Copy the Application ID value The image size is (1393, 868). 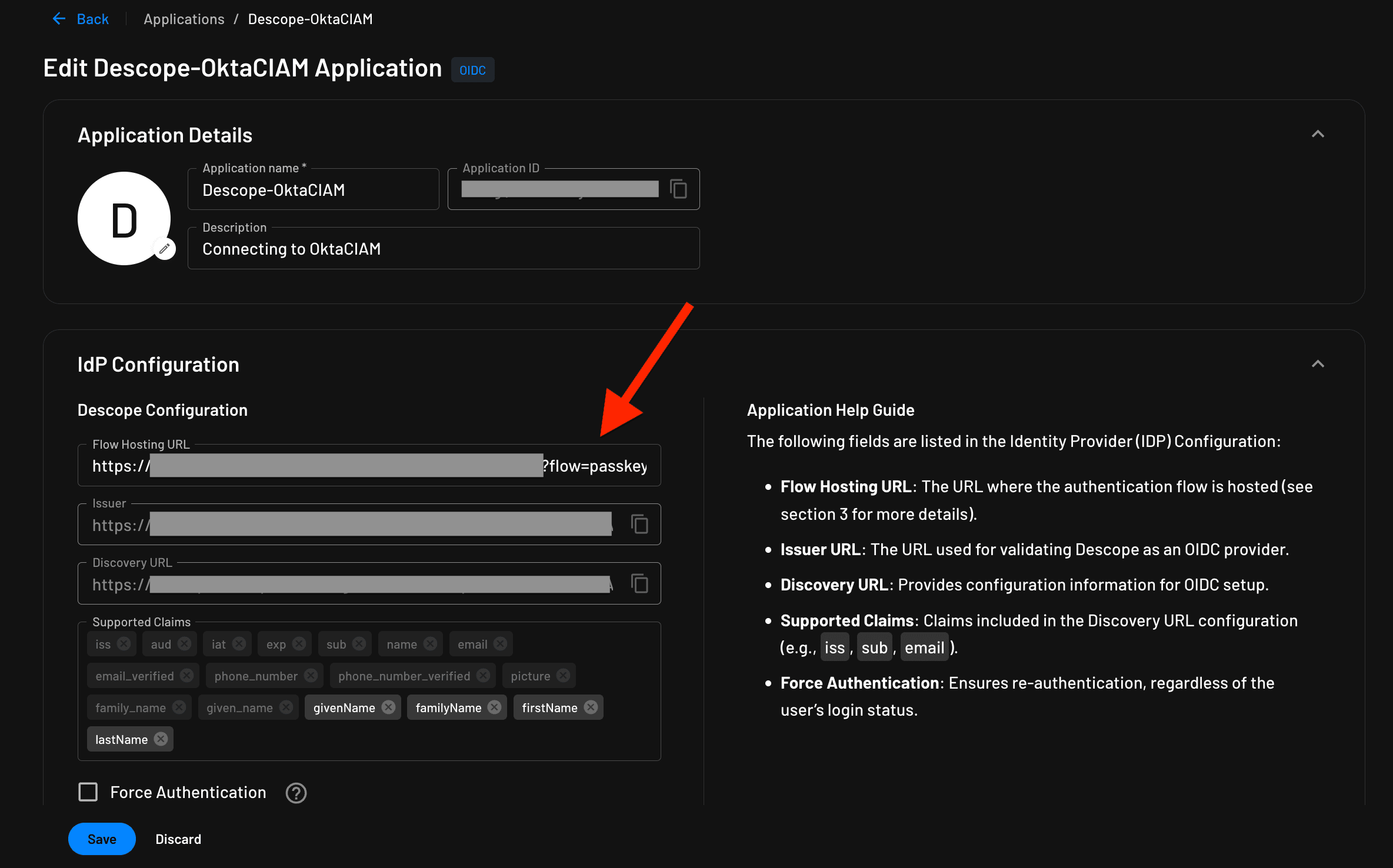(678, 189)
